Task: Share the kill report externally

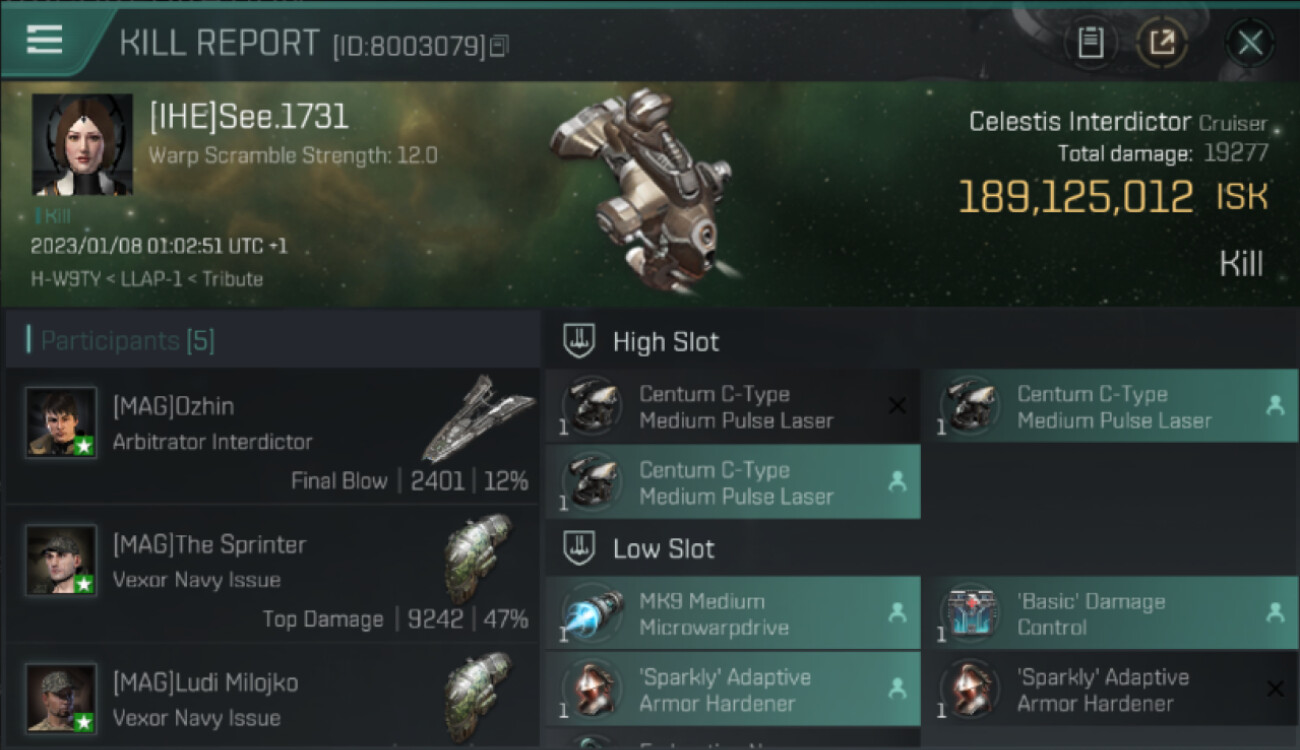Action: [1162, 42]
